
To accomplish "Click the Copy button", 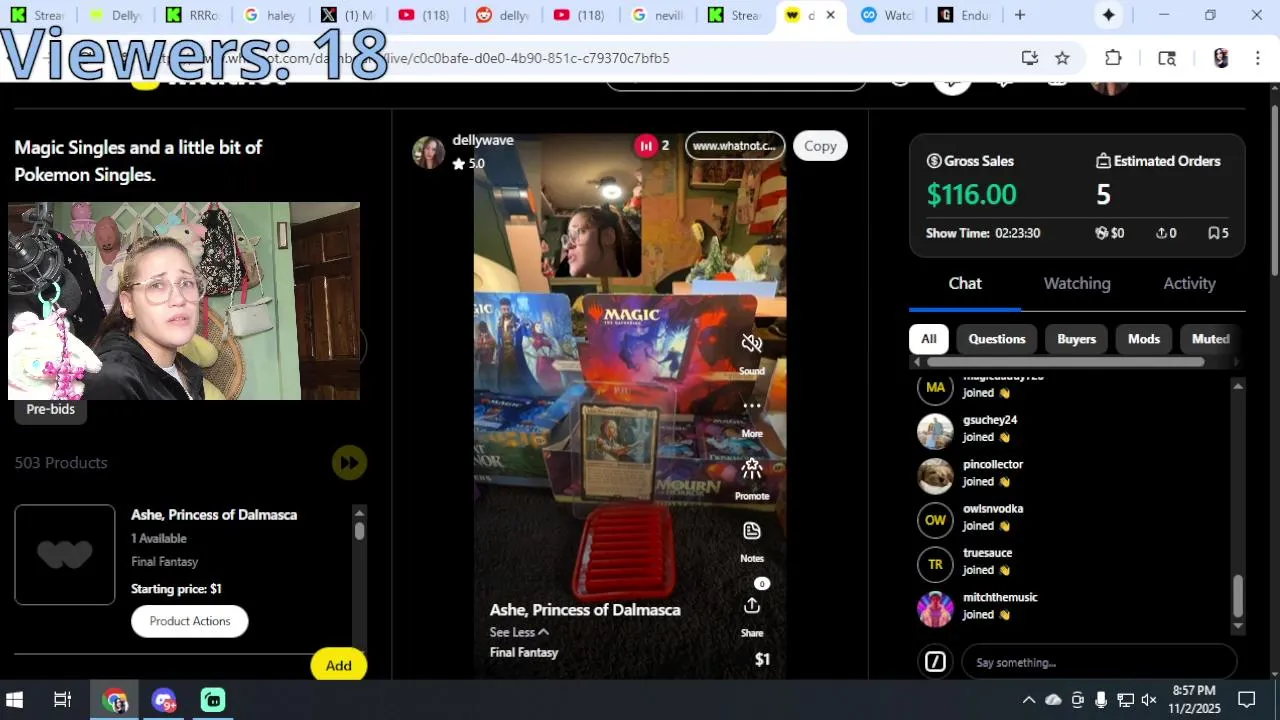I will tap(820, 146).
